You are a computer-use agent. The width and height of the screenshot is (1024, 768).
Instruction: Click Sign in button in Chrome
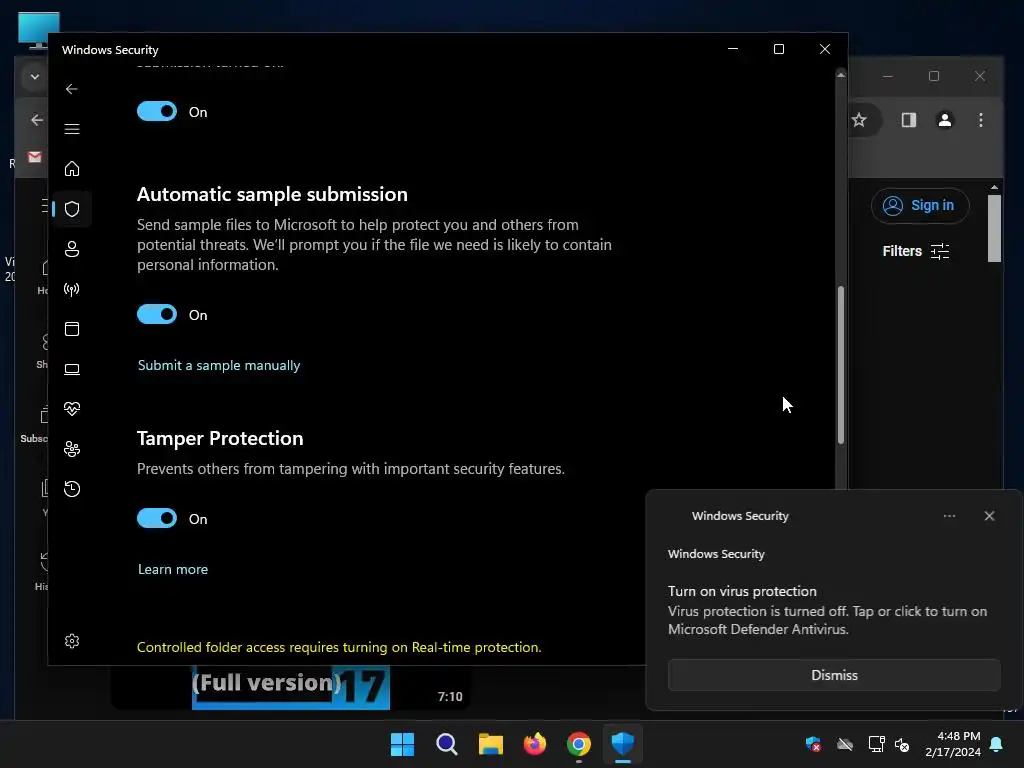(920, 206)
